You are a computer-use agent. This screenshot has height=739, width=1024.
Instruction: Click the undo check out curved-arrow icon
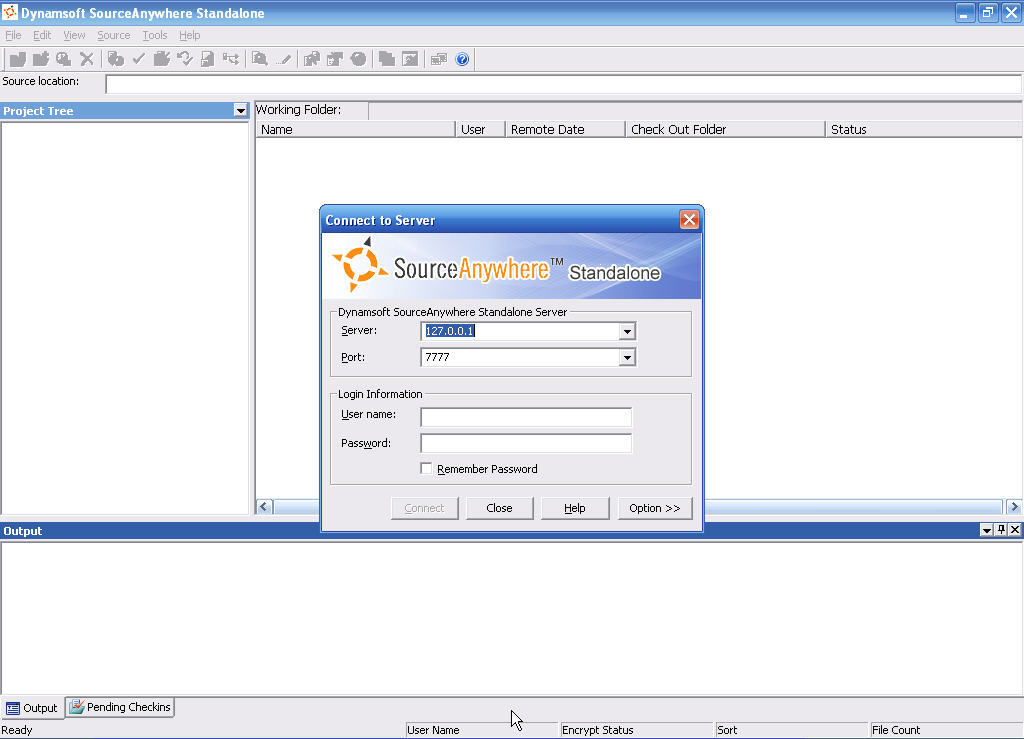(x=185, y=59)
